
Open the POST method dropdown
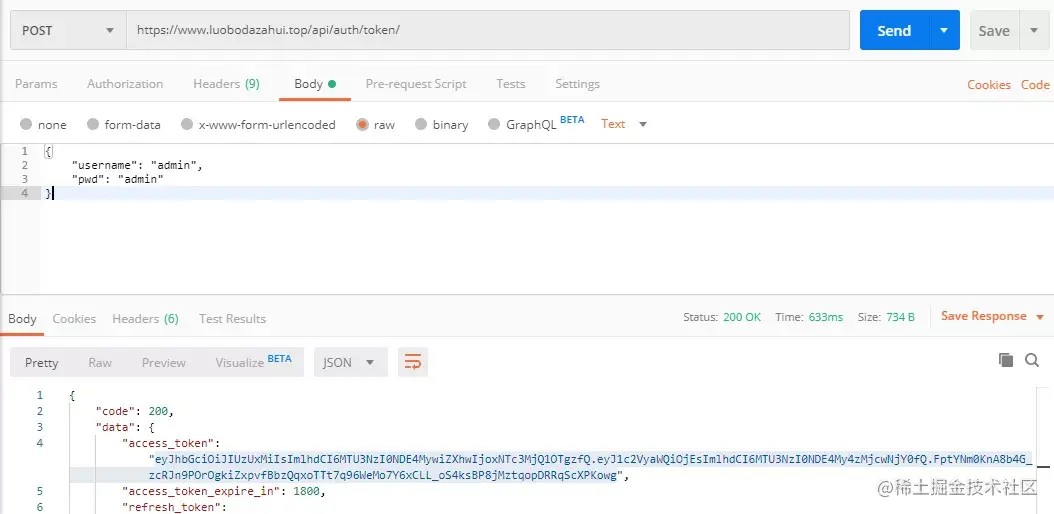(x=69, y=30)
